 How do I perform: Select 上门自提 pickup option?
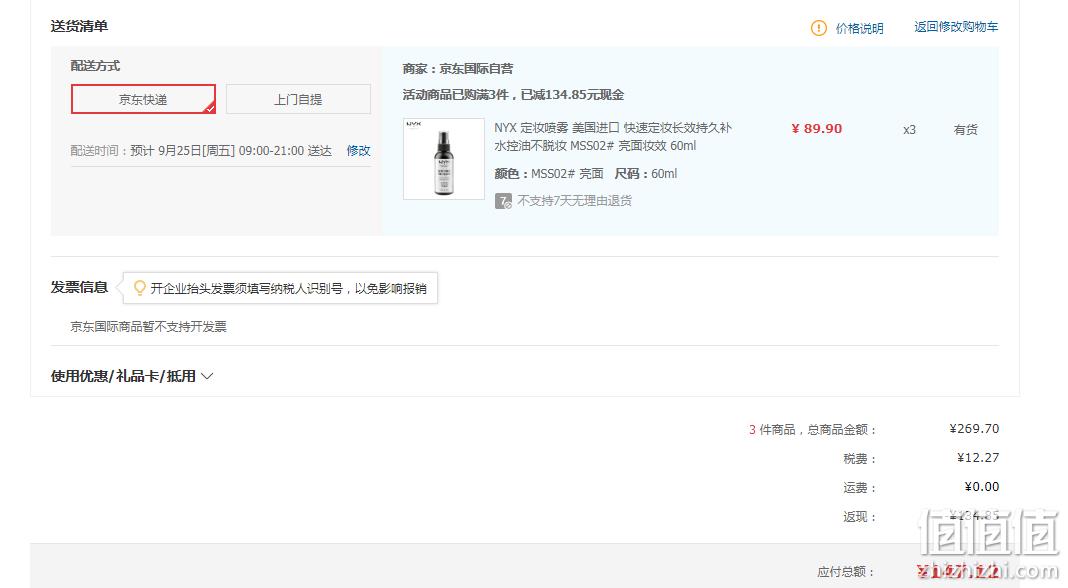(298, 99)
